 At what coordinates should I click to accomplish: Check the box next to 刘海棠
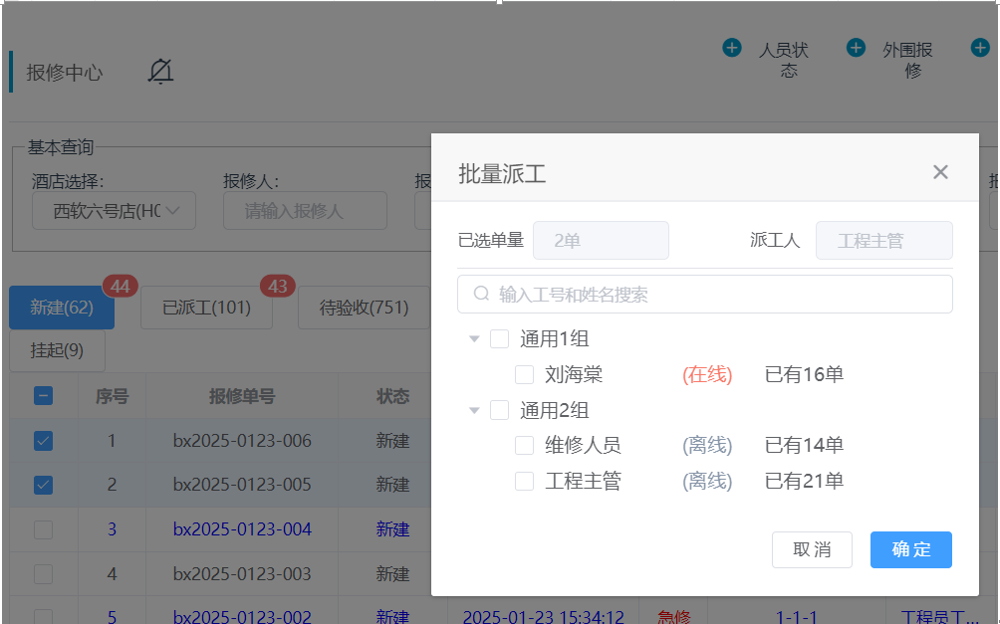524,375
